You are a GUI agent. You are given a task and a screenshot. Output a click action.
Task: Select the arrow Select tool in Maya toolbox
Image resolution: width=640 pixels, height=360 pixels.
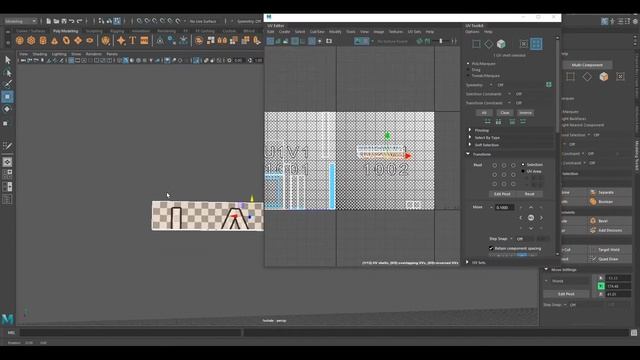pos(7,60)
